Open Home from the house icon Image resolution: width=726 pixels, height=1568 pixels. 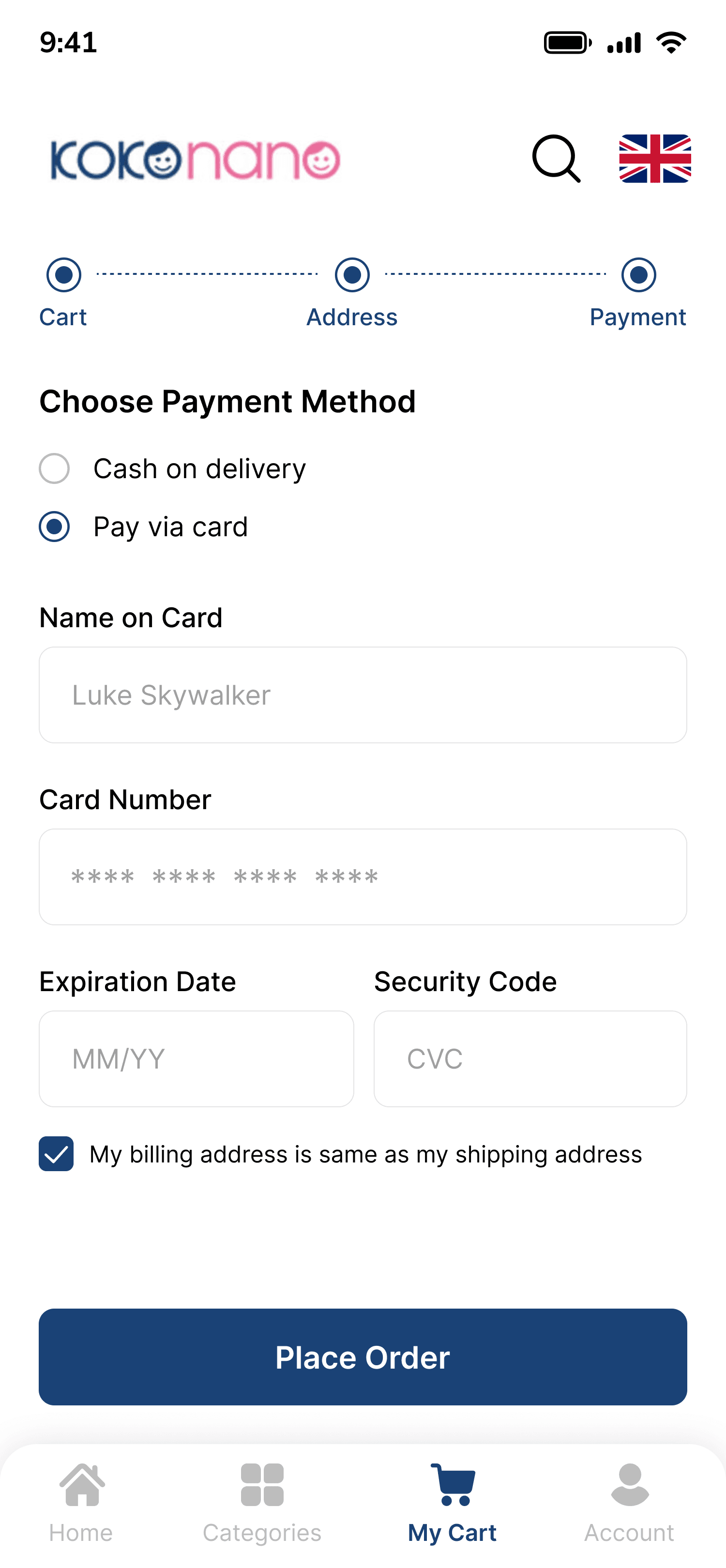click(x=81, y=1485)
